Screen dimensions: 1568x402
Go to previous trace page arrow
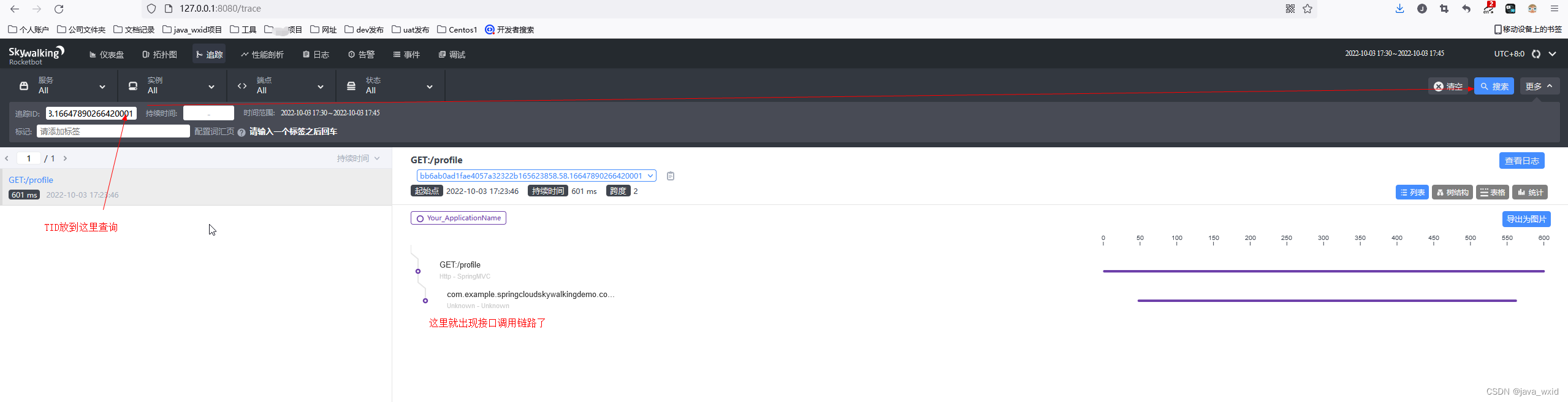click(7, 158)
